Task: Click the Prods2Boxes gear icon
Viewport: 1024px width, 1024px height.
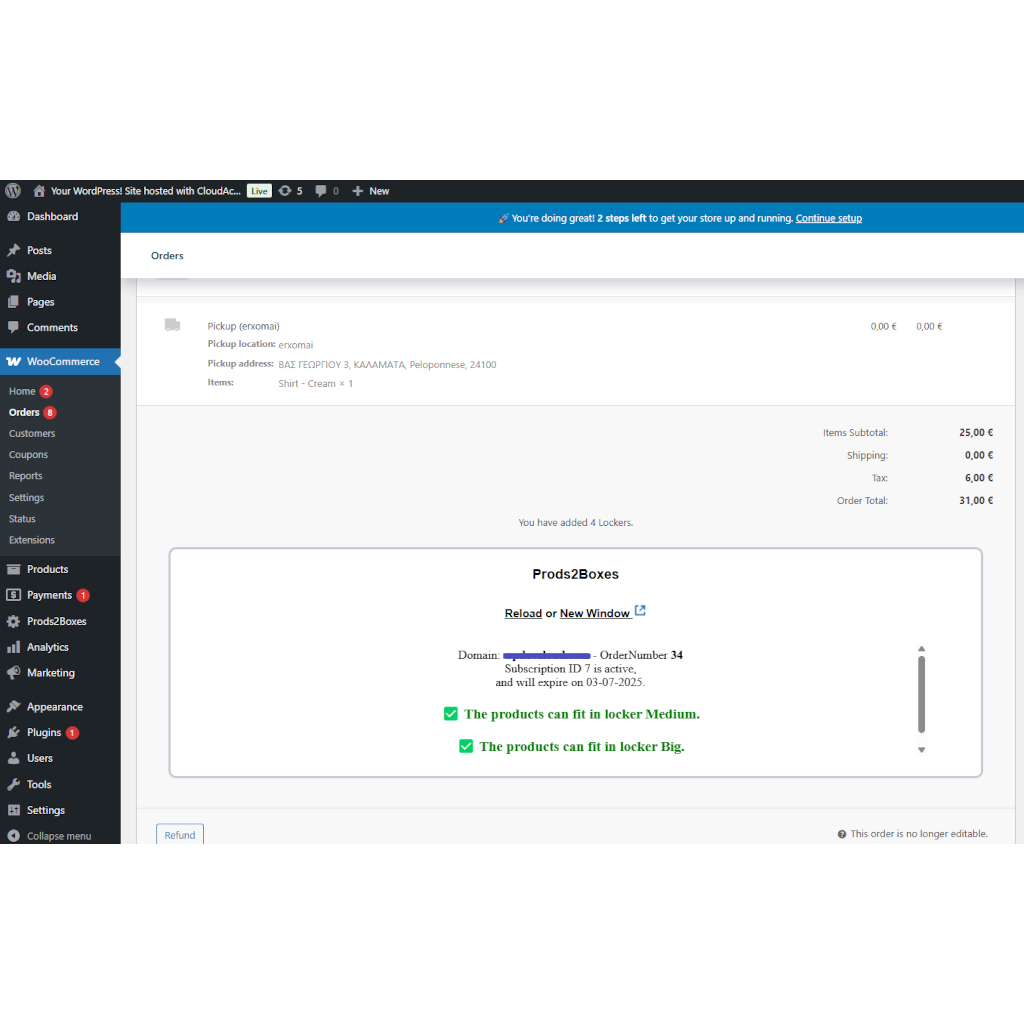Action: coord(13,621)
